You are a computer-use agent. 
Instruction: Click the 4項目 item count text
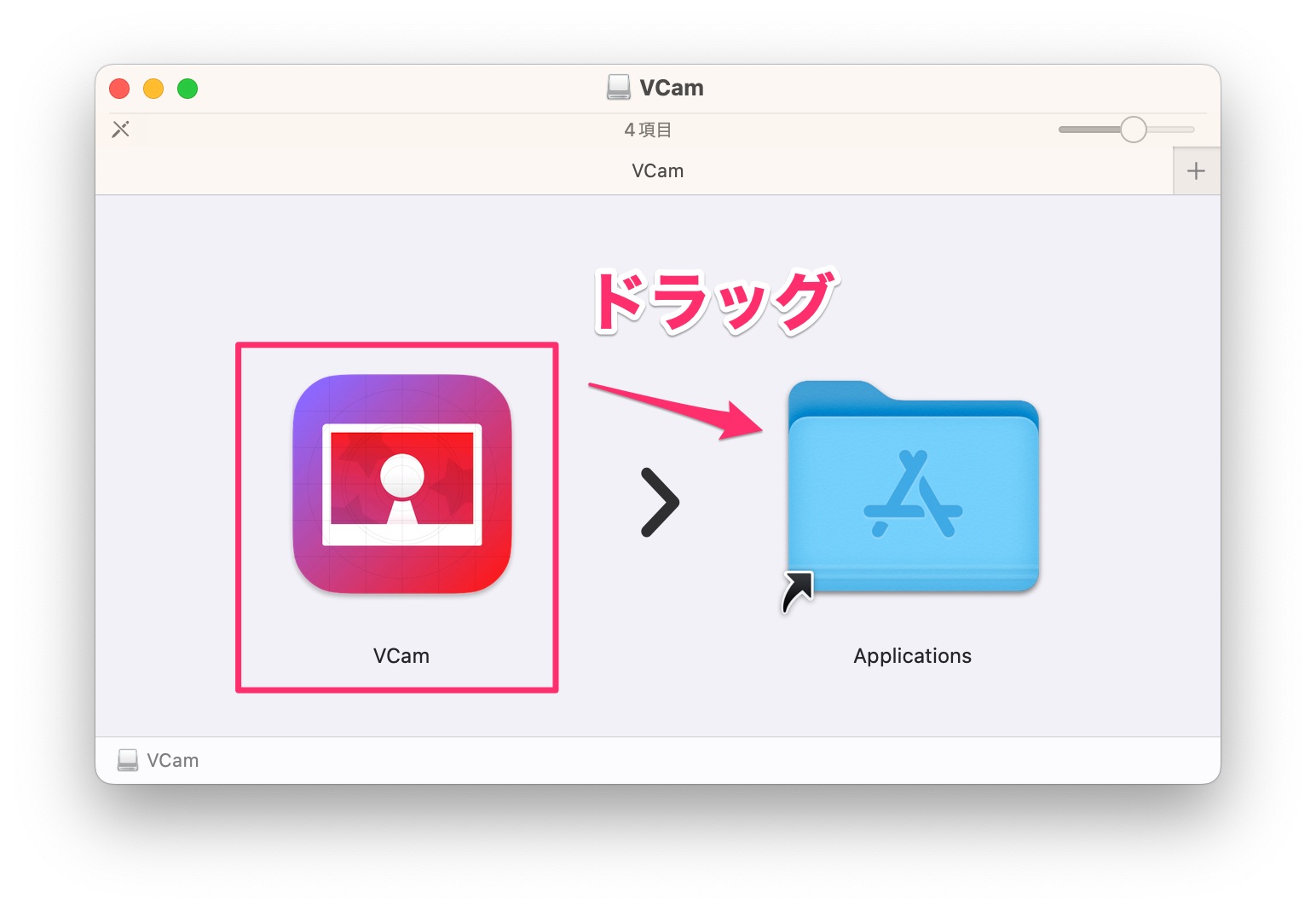pos(649,130)
